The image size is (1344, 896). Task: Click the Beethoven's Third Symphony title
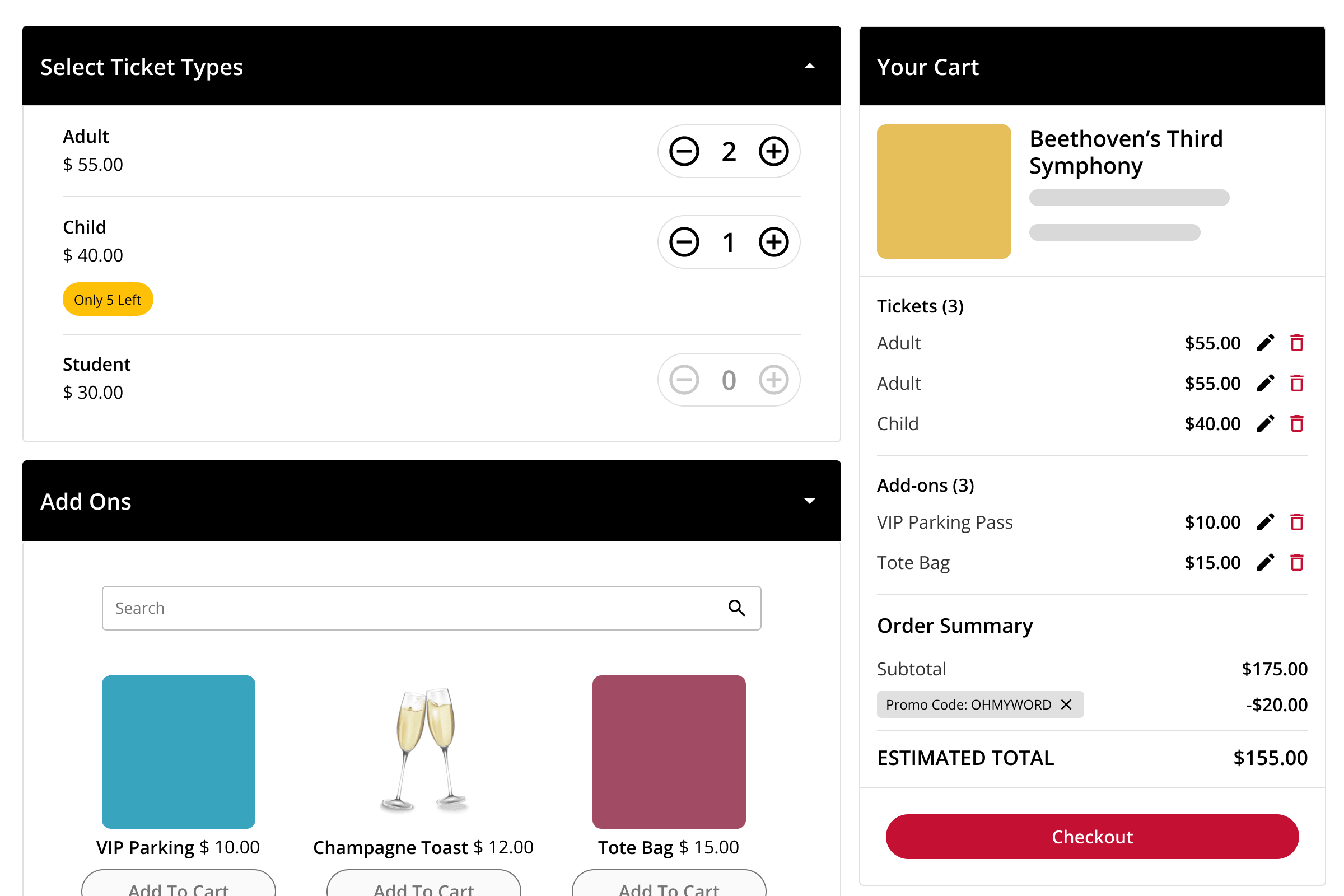tap(1126, 152)
